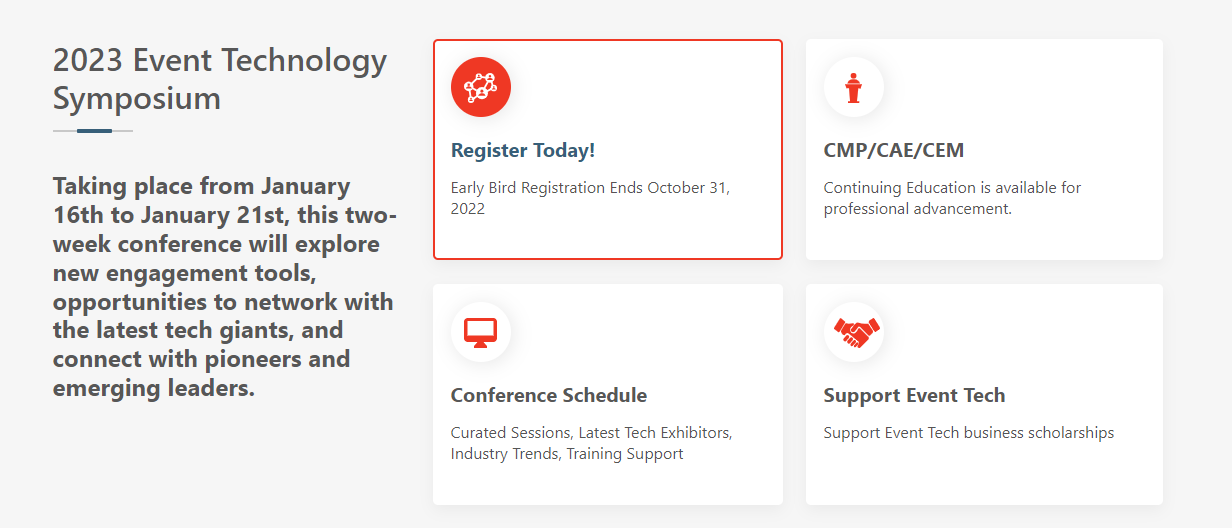Click the divider line under Symposium heading
Screen dimensions: 1232x528
click(93, 131)
